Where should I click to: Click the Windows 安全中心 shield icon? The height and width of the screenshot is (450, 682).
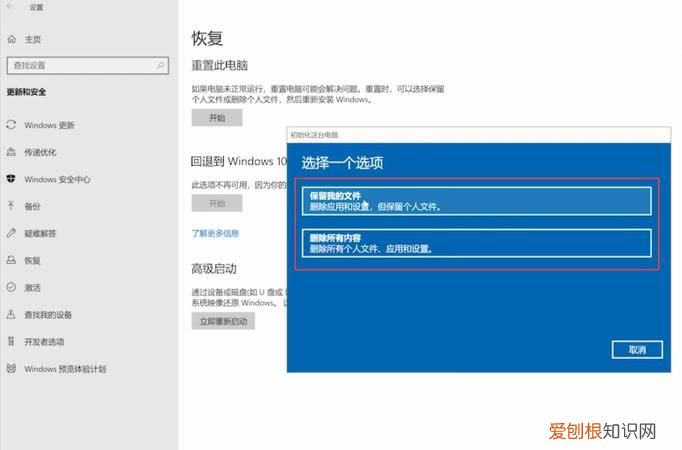point(11,179)
